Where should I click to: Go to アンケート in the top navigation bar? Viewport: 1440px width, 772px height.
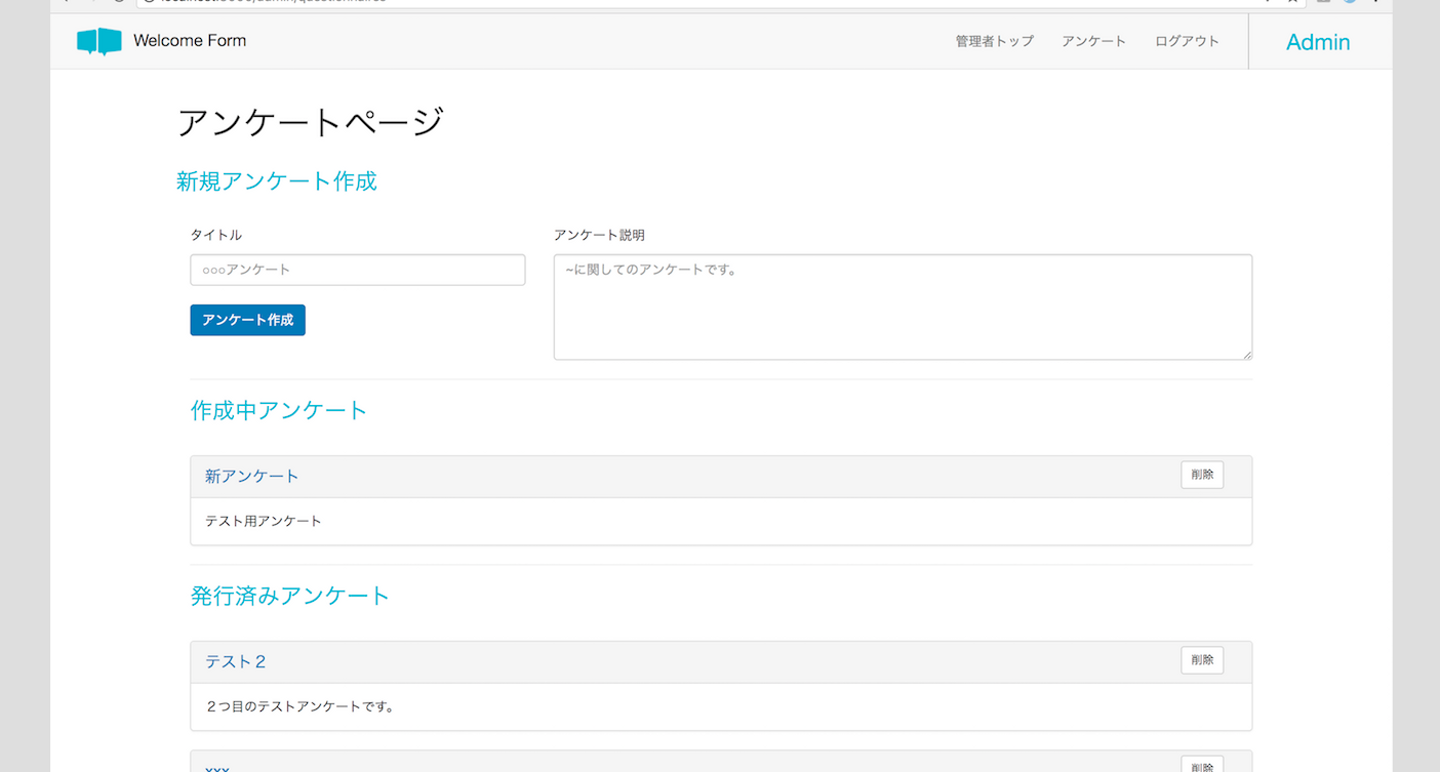click(1094, 41)
